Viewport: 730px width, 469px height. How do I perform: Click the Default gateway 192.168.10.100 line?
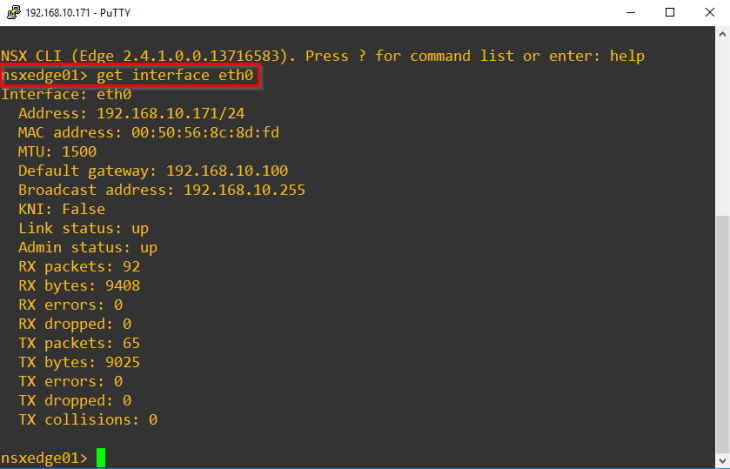[152, 171]
